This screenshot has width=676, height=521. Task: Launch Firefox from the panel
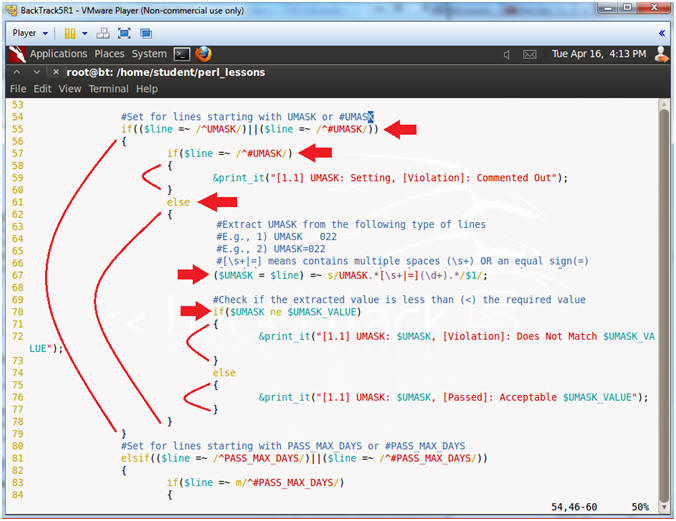203,54
